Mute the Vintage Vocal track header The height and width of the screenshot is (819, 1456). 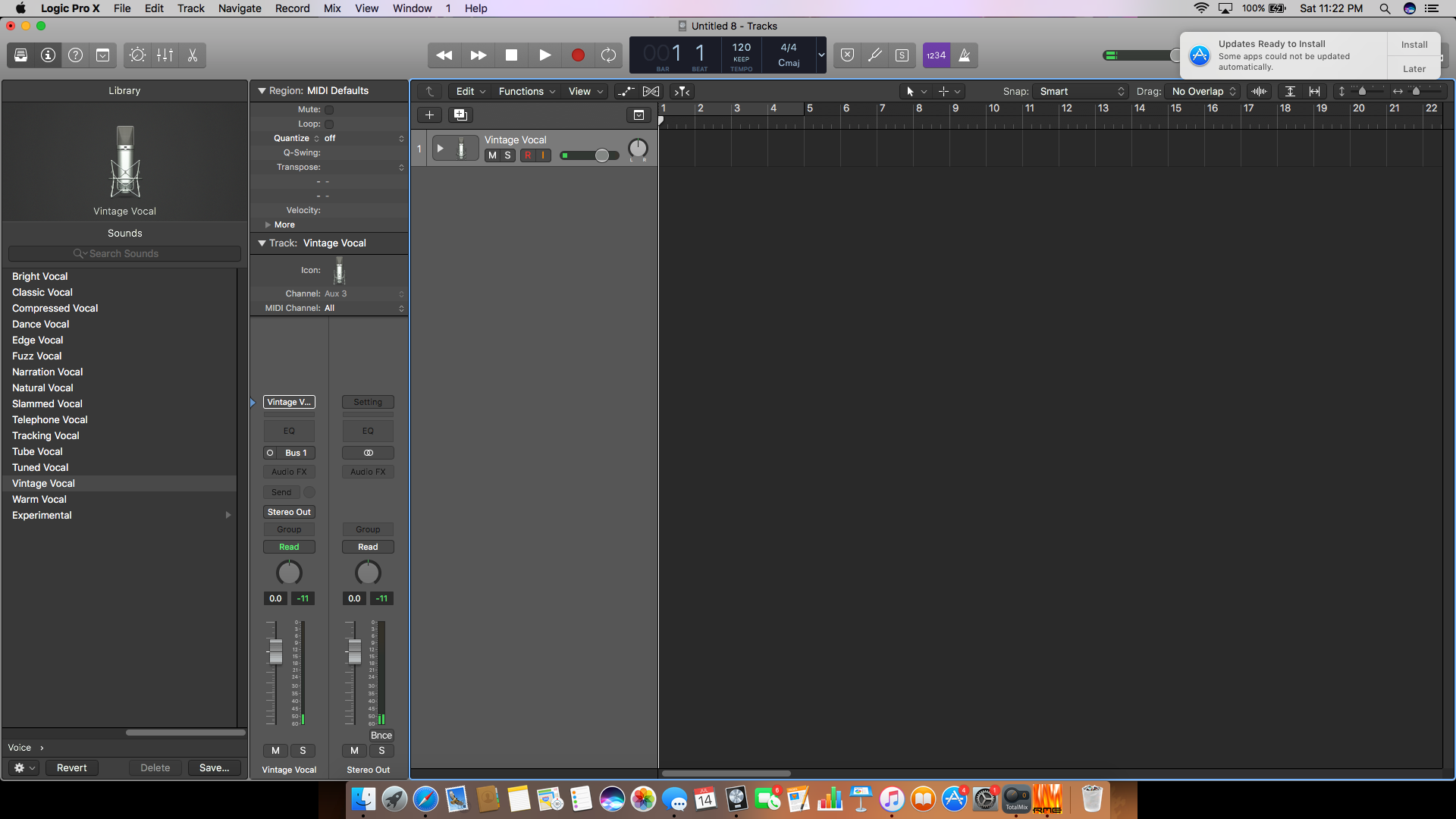pos(492,155)
